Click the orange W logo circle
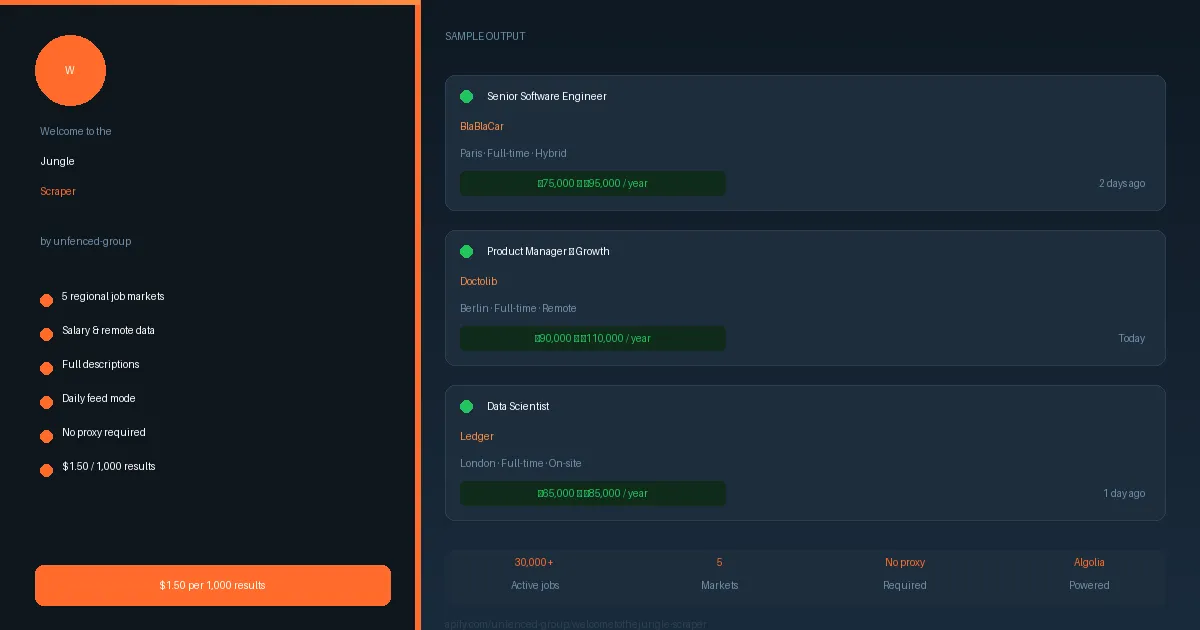This screenshot has width=1200, height=630. [x=70, y=70]
